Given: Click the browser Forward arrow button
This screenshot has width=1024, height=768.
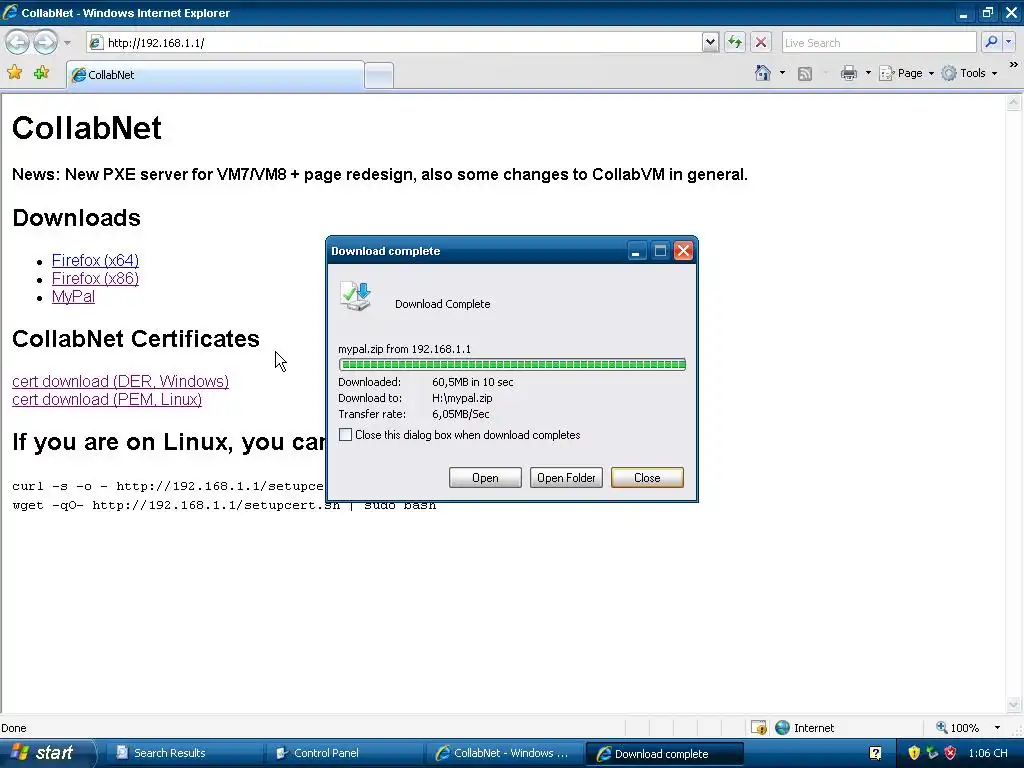Looking at the screenshot, I should point(45,42).
